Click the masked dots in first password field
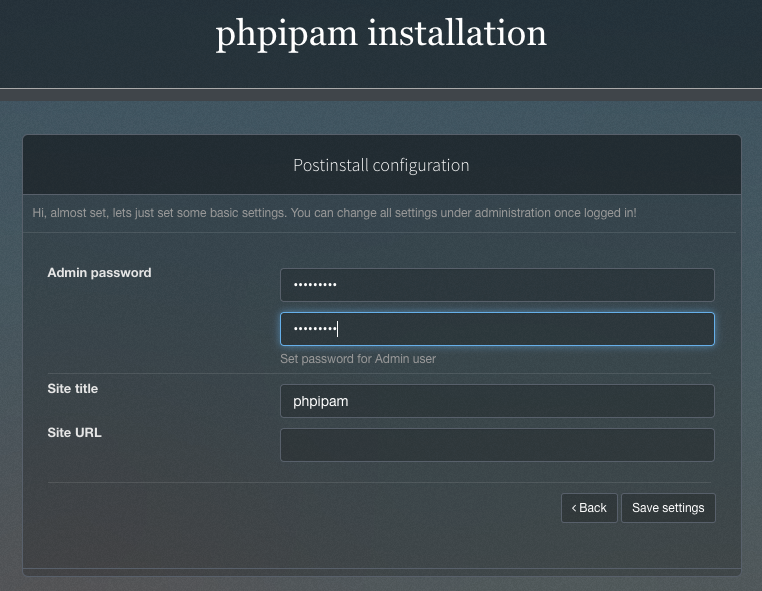Viewport: 762px width, 591px height. 315,285
